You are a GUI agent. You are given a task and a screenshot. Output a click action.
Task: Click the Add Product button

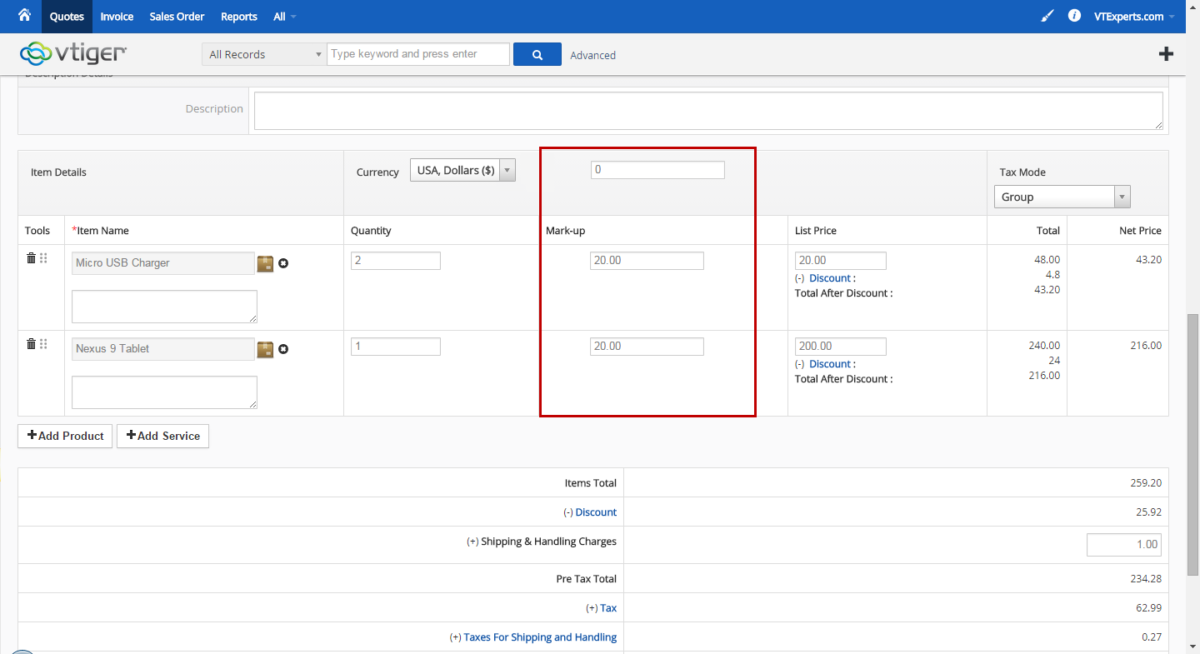pyautogui.click(x=64, y=436)
